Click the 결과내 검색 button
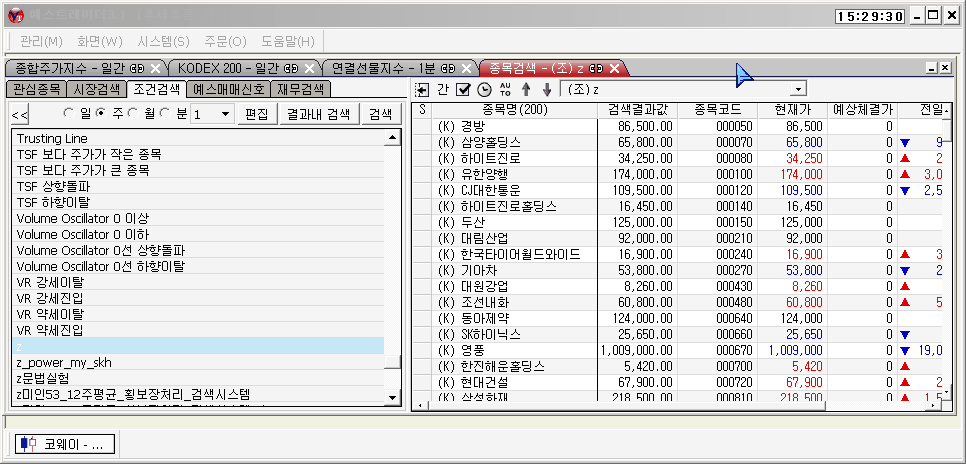 coord(317,114)
